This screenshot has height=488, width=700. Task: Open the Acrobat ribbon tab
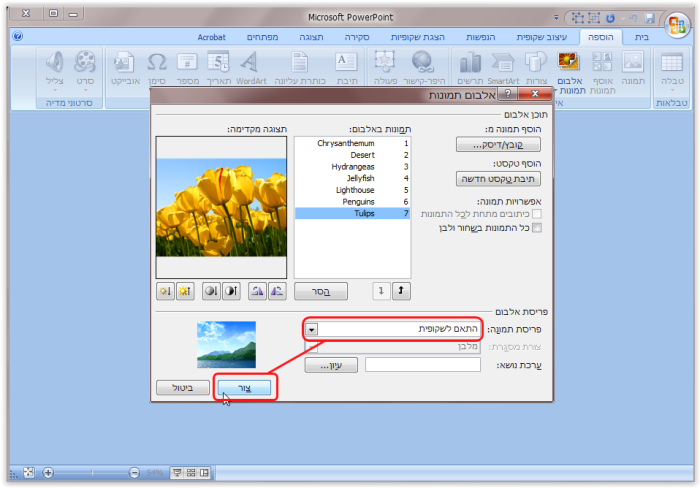click(211, 36)
